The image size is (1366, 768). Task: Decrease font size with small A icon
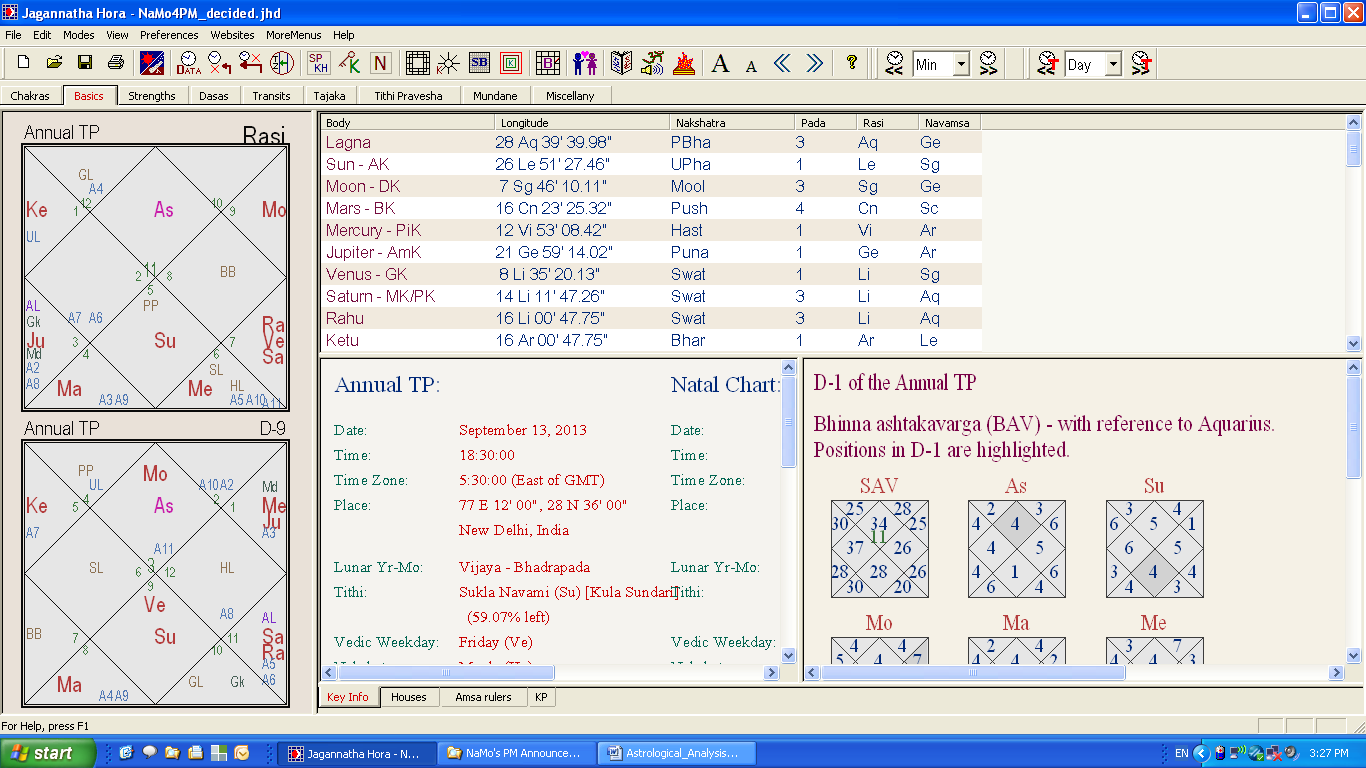[x=751, y=65]
